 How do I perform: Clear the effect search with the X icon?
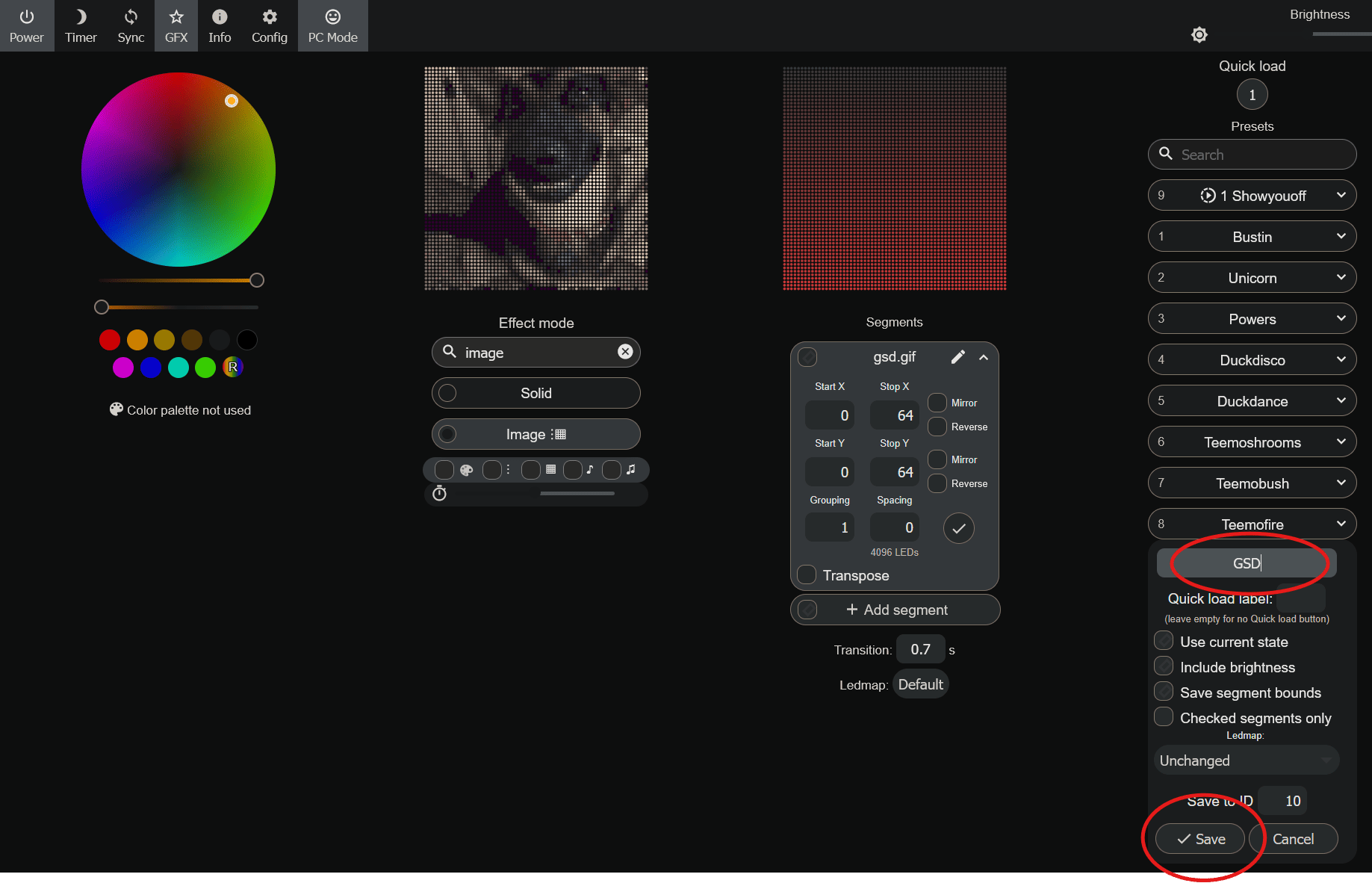pyautogui.click(x=625, y=352)
